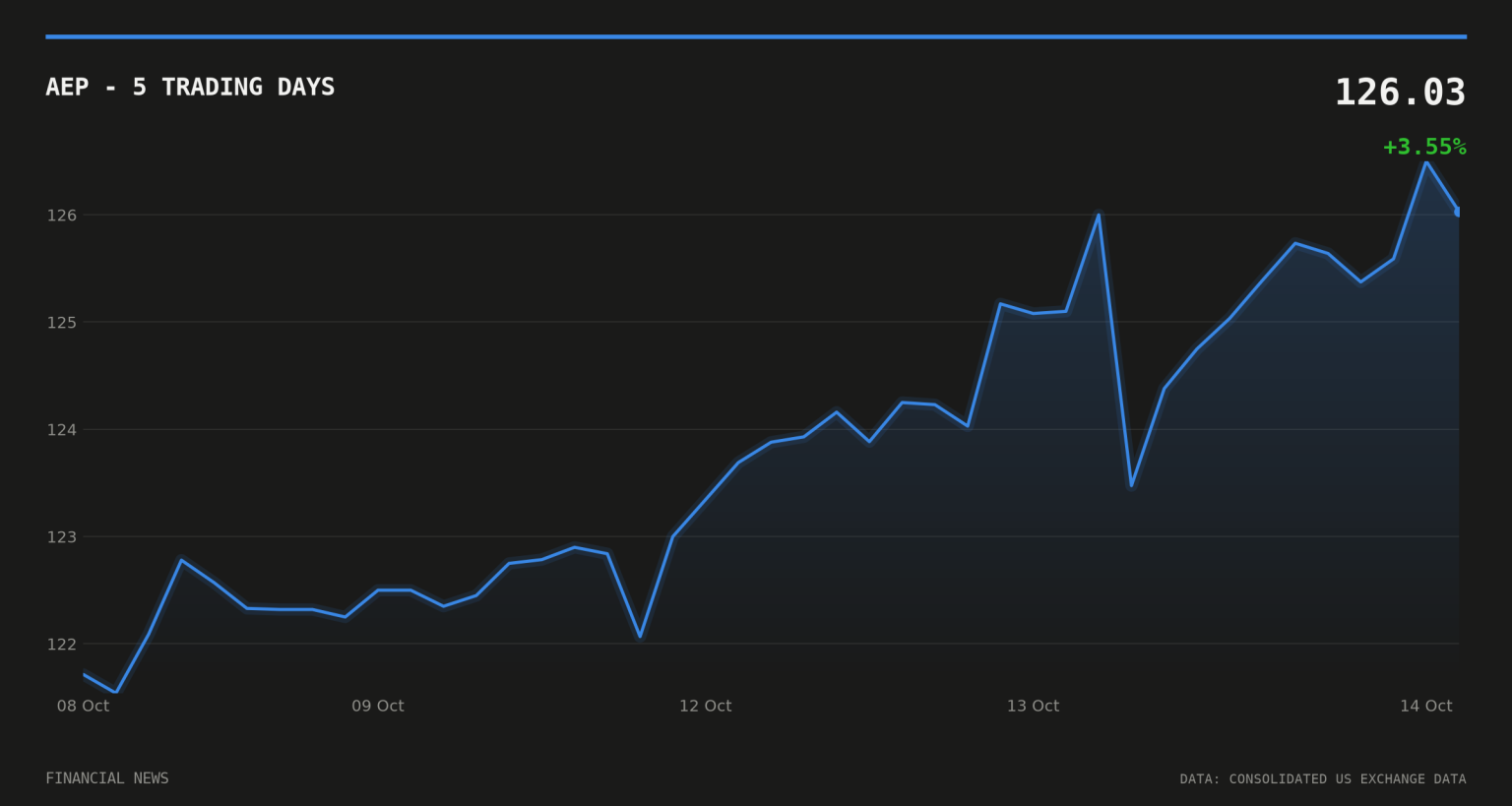Viewport: 1512px width, 806px height.
Task: Click the 126 y-axis label
Action: coord(62,215)
